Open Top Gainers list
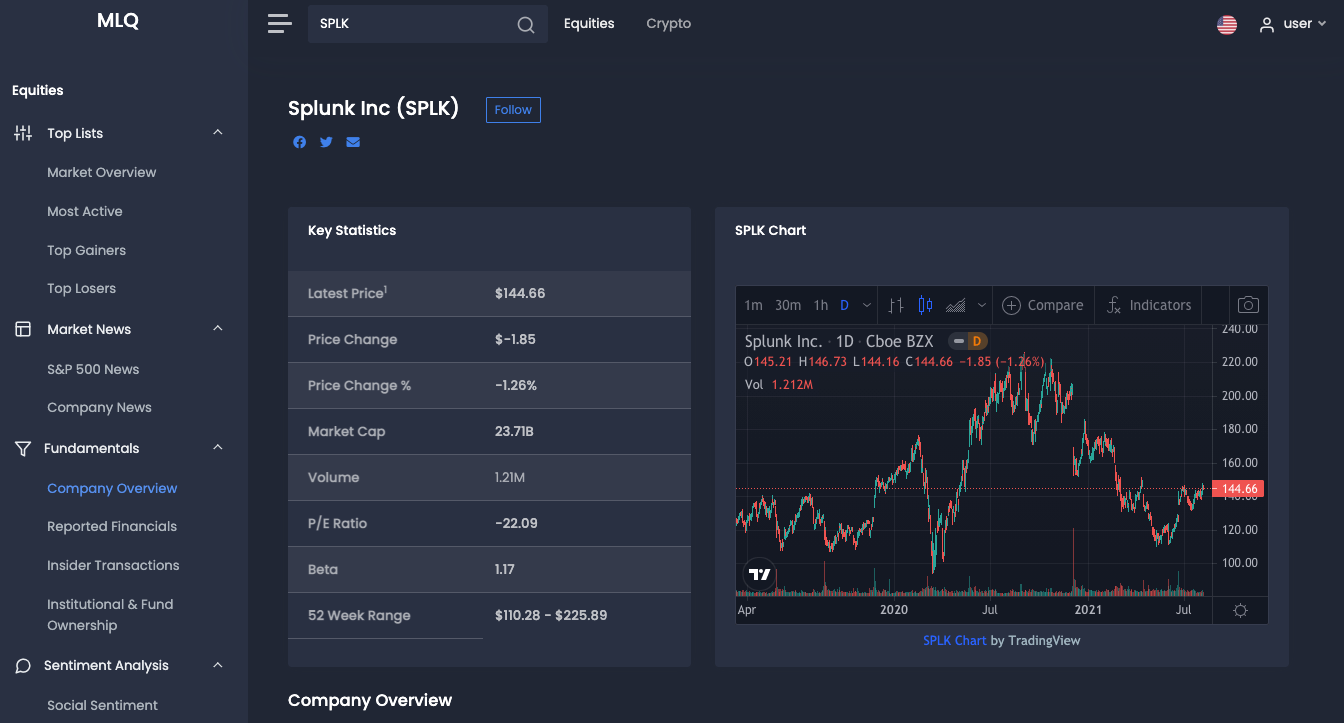This screenshot has width=1344, height=723. tap(87, 250)
